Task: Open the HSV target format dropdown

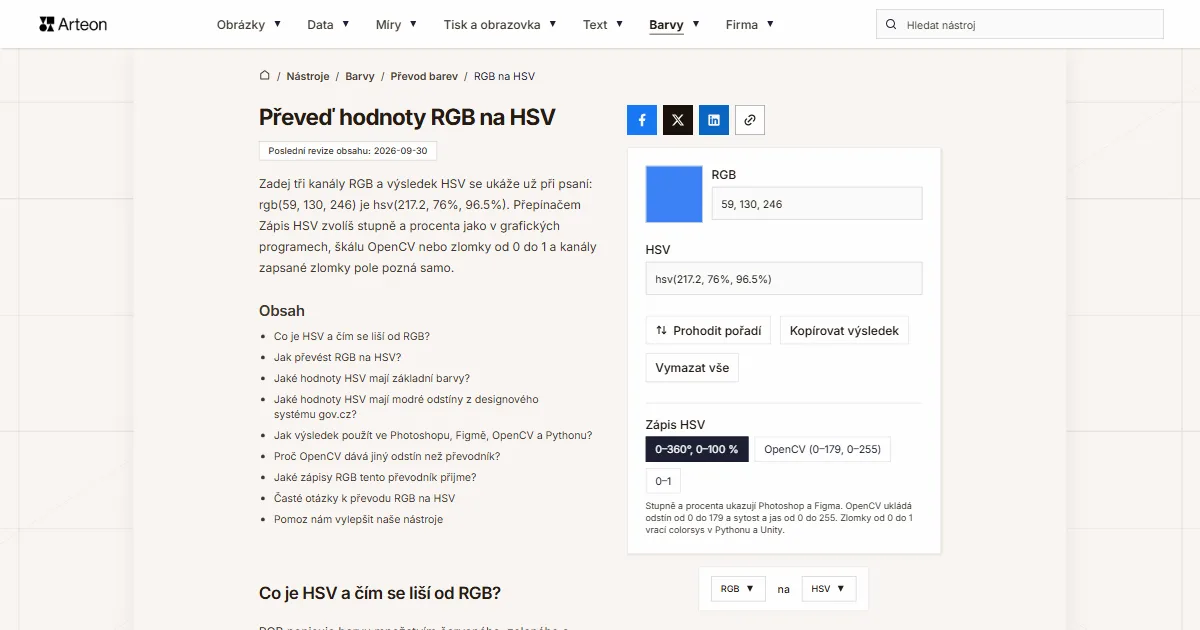Action: [829, 589]
